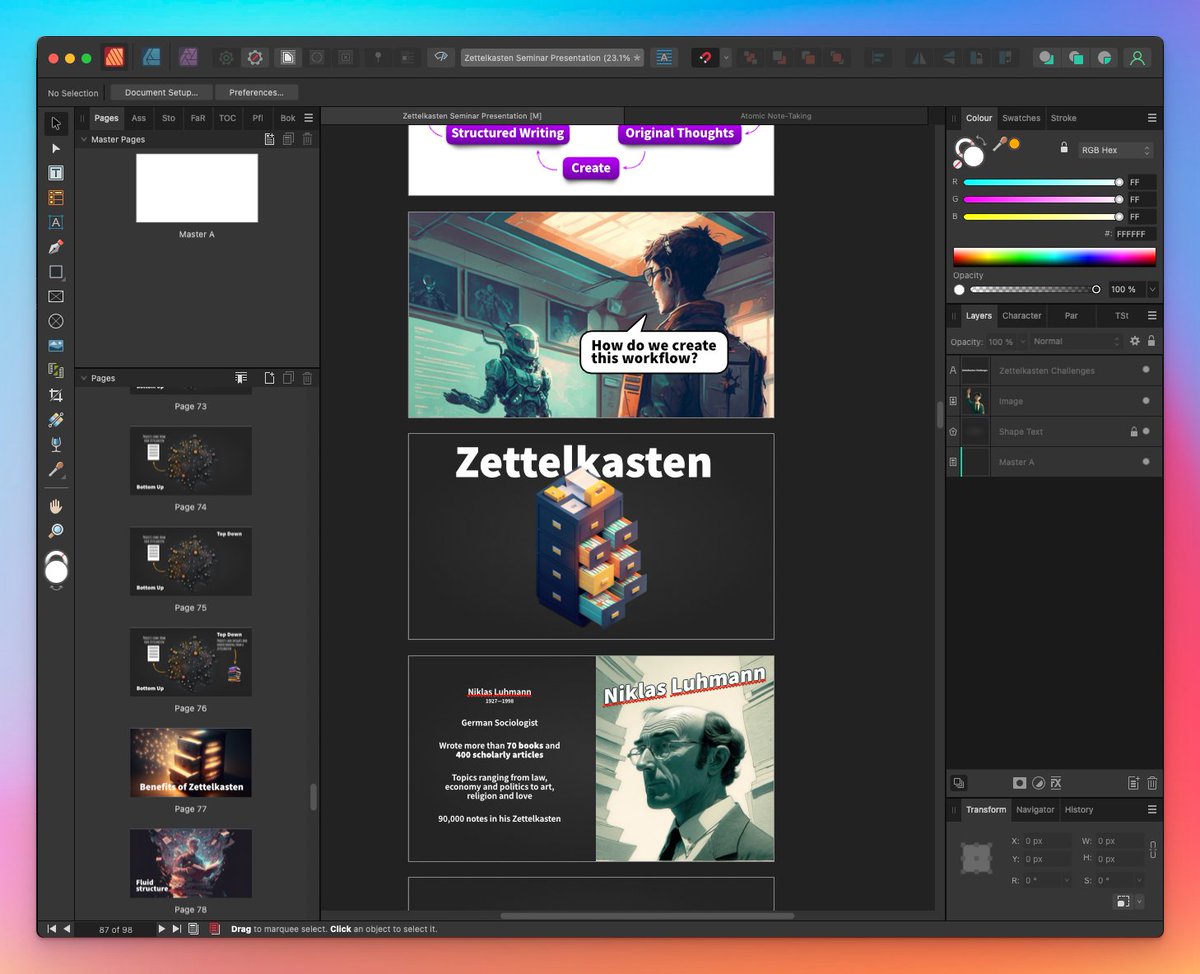Click the alignment toolbar icon
This screenshot has height=974, width=1200.
pos(877,57)
